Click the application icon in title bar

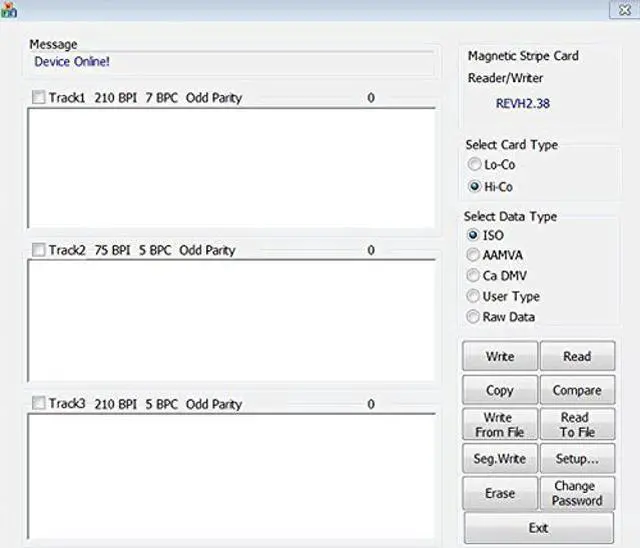click(x=9, y=9)
